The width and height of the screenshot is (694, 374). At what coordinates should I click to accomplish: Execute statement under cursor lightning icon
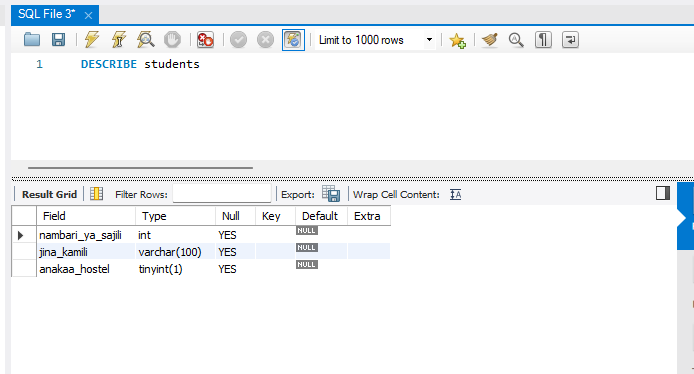click(x=119, y=40)
